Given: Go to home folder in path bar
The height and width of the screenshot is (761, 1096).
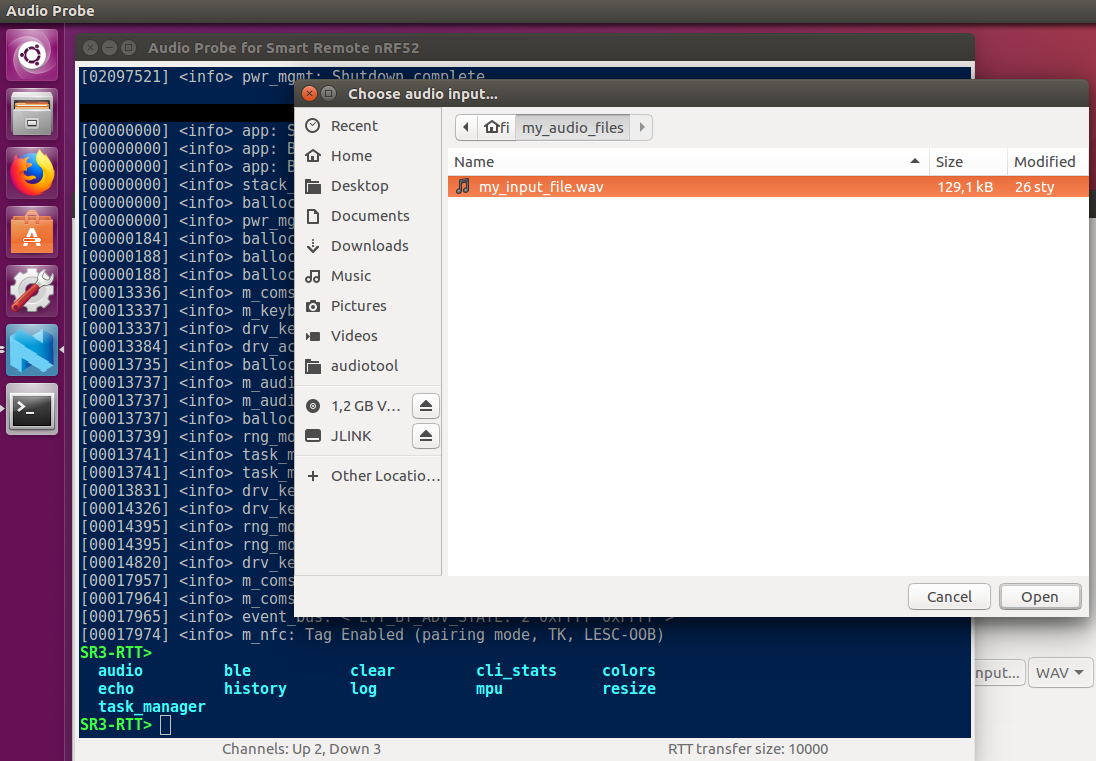Looking at the screenshot, I should pyautogui.click(x=497, y=127).
